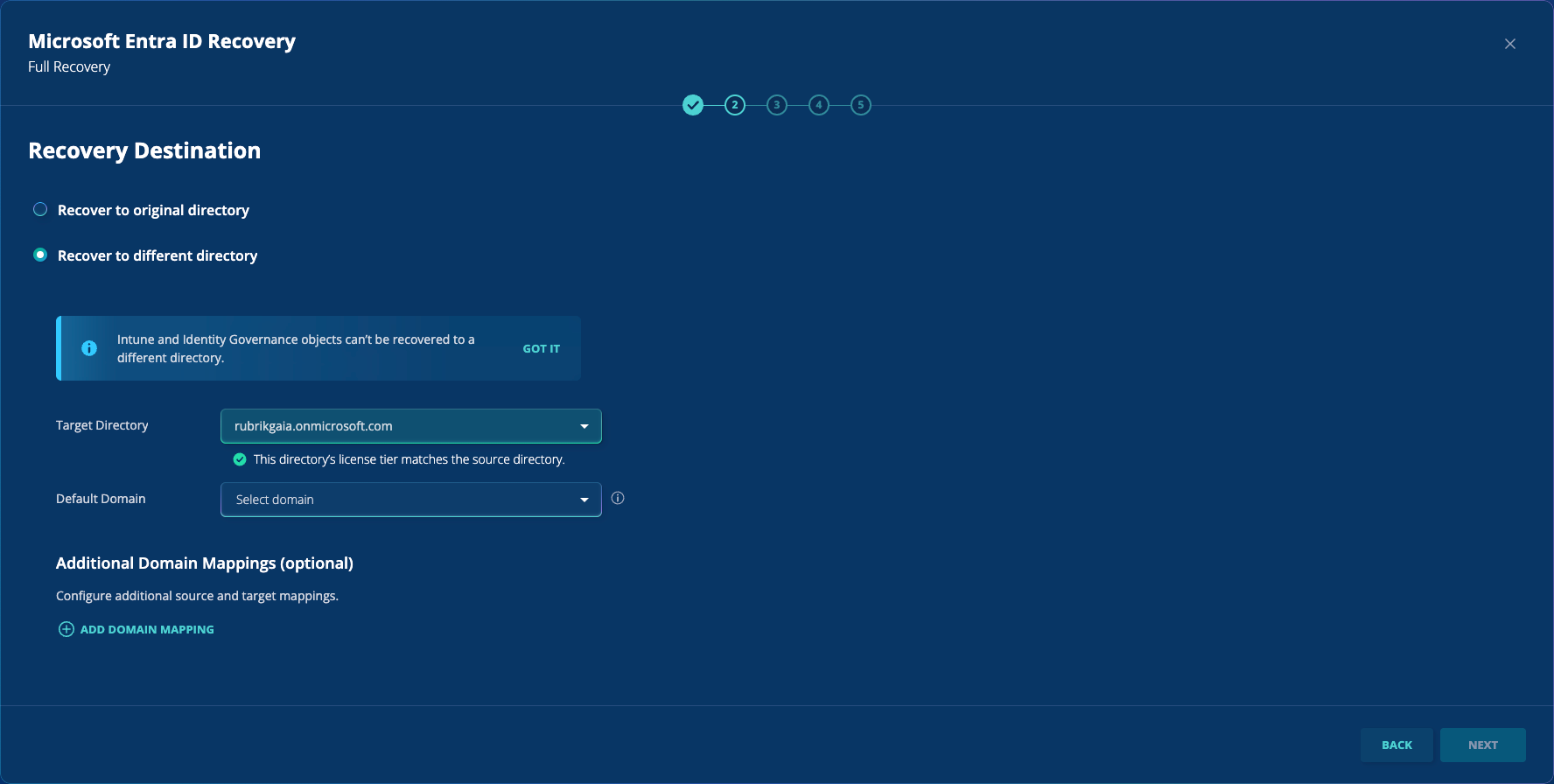Jump to step 5 in the wizard
1554x784 pixels.
click(861, 105)
